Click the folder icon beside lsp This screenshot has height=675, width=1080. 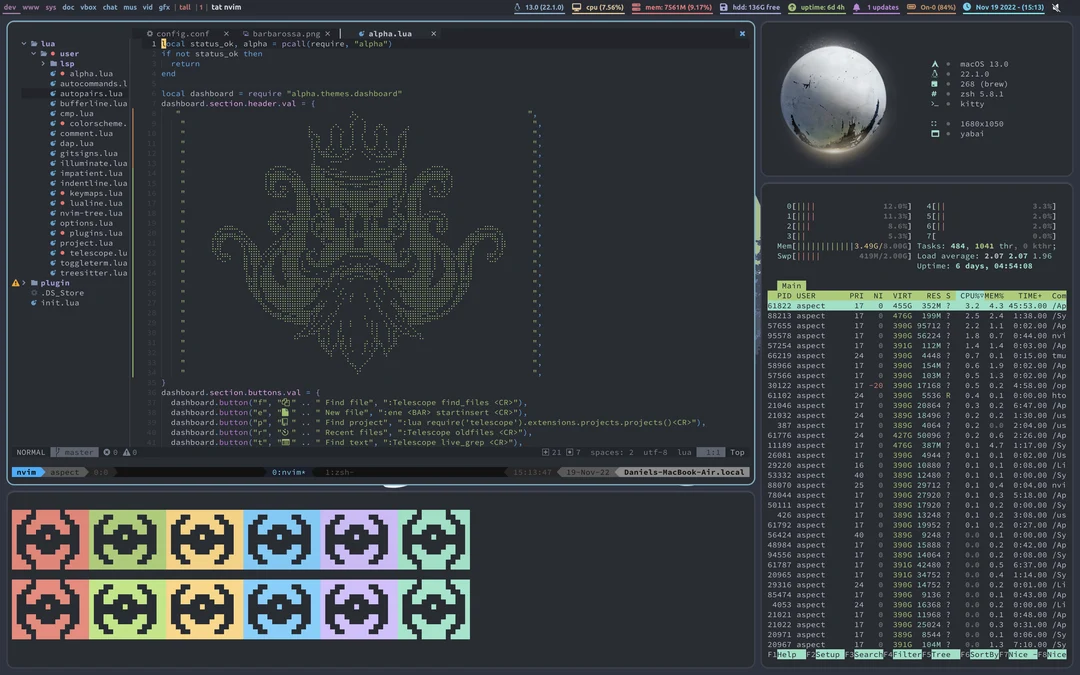click(53, 63)
